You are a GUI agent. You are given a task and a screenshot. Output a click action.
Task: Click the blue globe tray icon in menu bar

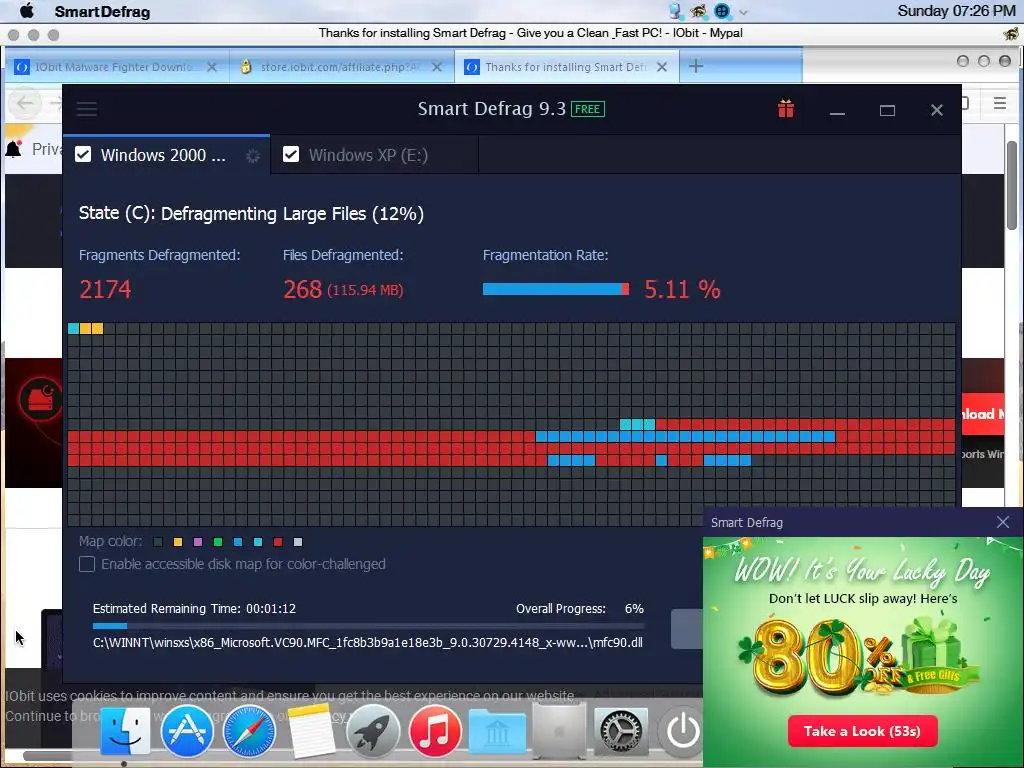[722, 11]
